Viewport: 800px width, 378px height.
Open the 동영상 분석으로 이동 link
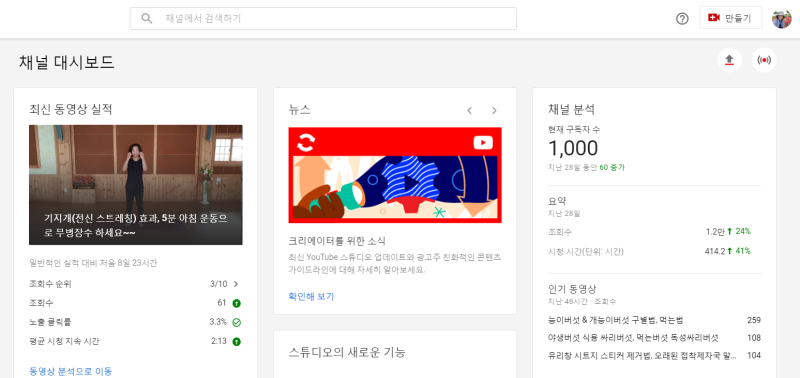71,371
